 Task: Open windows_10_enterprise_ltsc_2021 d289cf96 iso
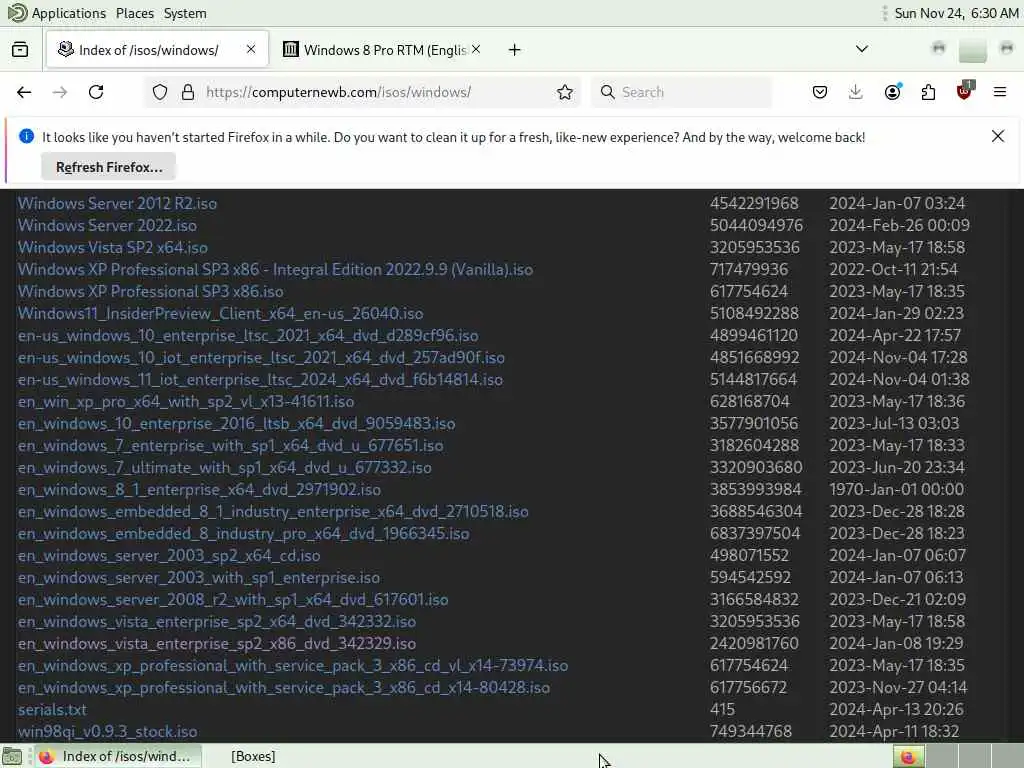pyautogui.click(x=248, y=336)
